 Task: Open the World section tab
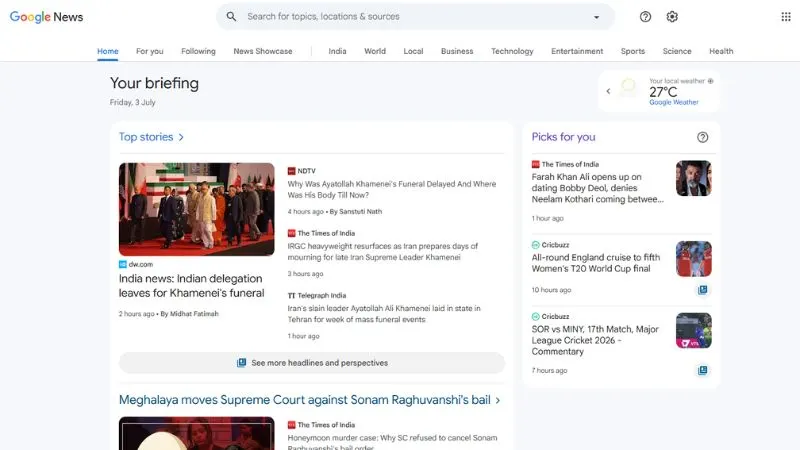pyautogui.click(x=375, y=51)
